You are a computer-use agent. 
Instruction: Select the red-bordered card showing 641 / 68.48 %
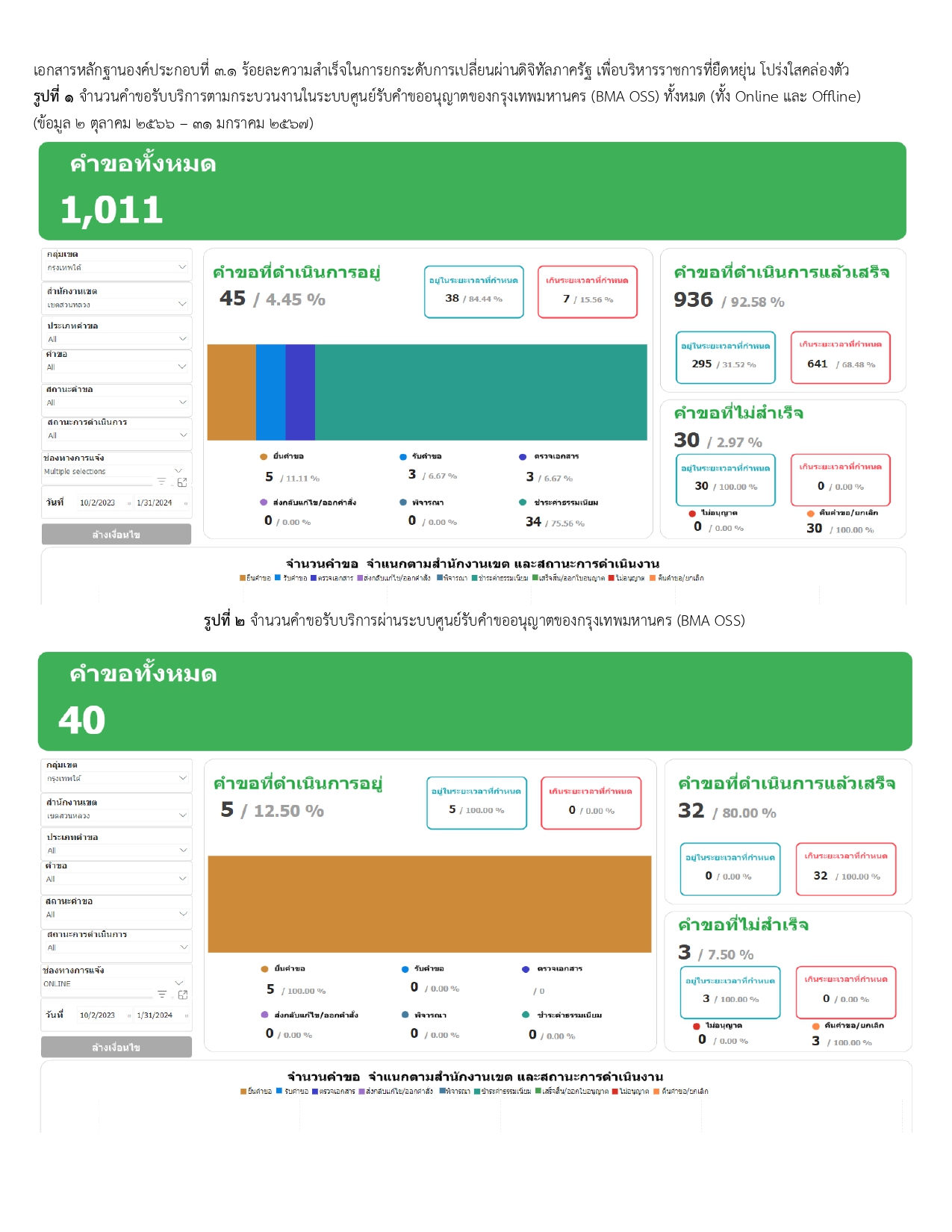840,357
